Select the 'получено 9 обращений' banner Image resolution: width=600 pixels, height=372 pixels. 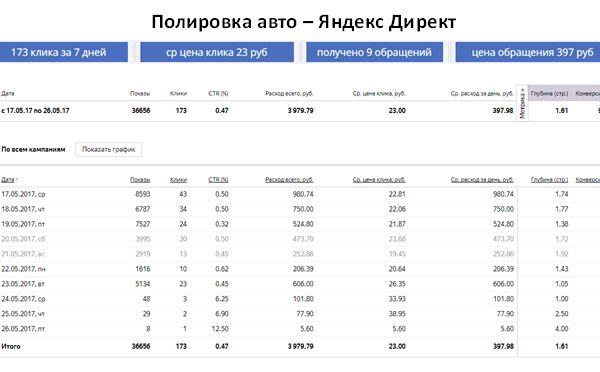(x=374, y=52)
